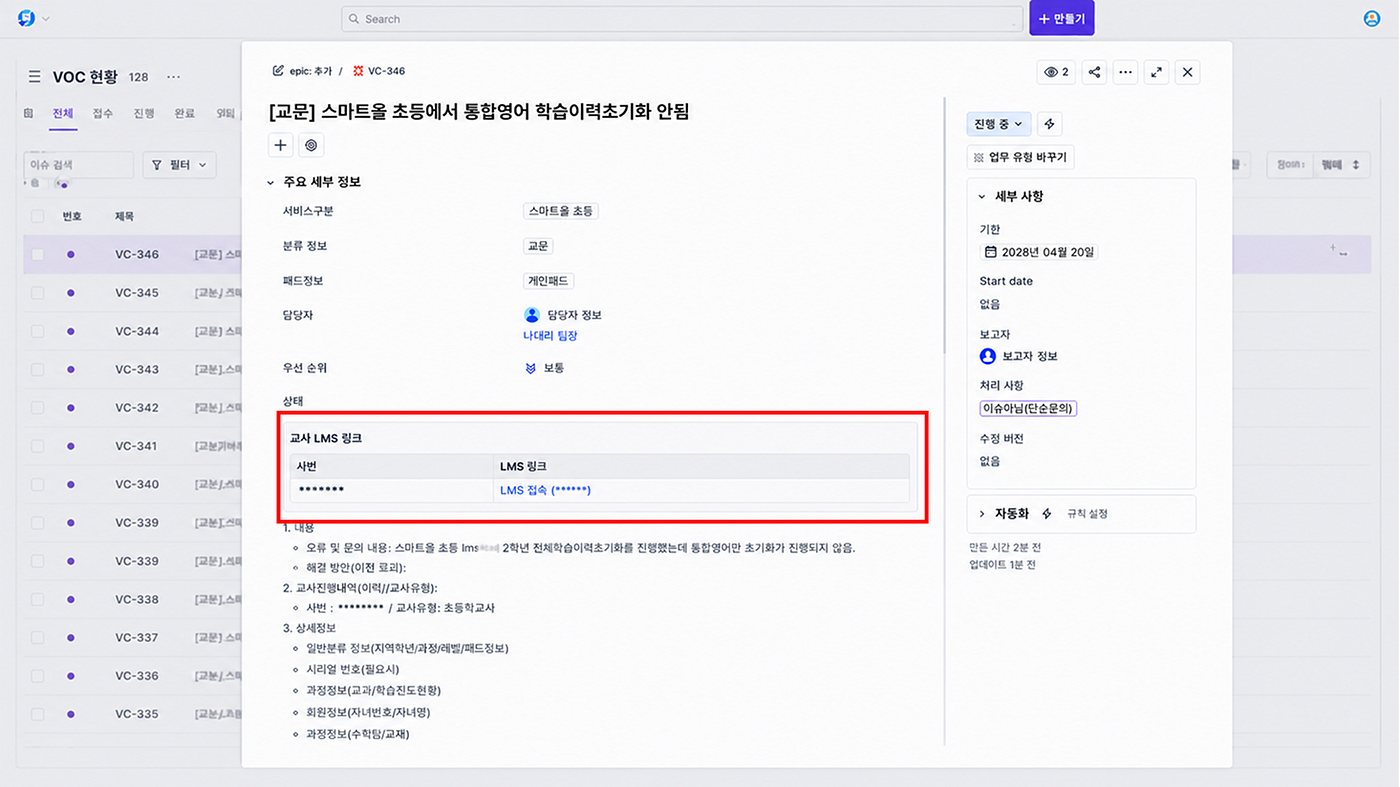
Task: Click the watchers eye button showing 2
Action: pos(1056,72)
